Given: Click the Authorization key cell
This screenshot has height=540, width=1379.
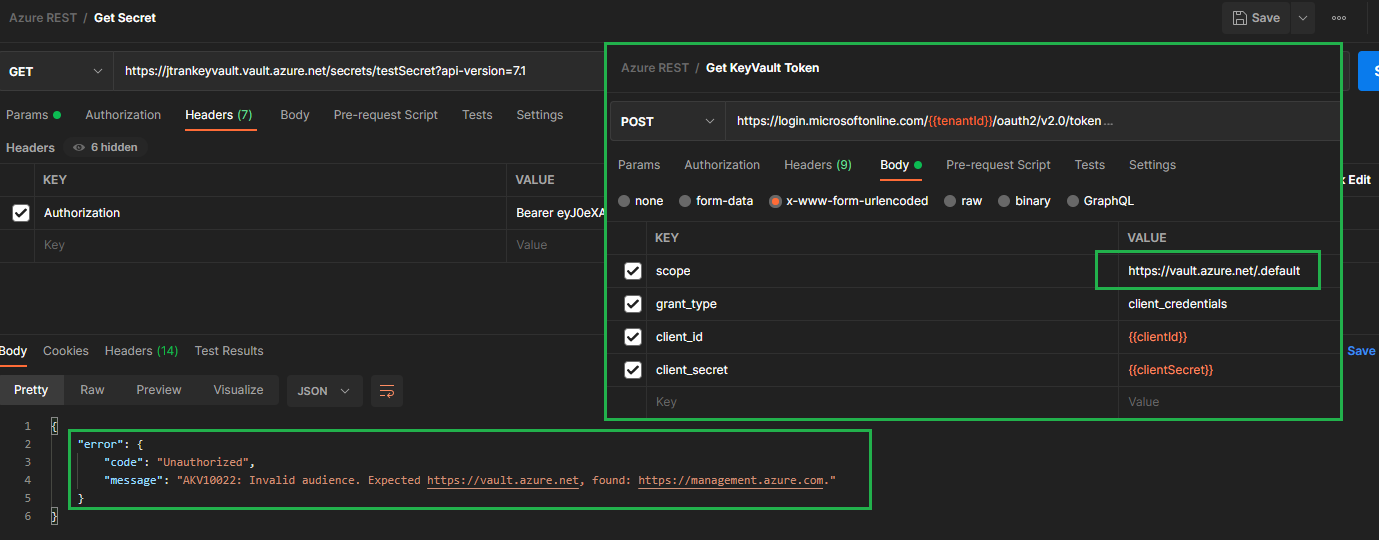Looking at the screenshot, I should click(x=272, y=213).
